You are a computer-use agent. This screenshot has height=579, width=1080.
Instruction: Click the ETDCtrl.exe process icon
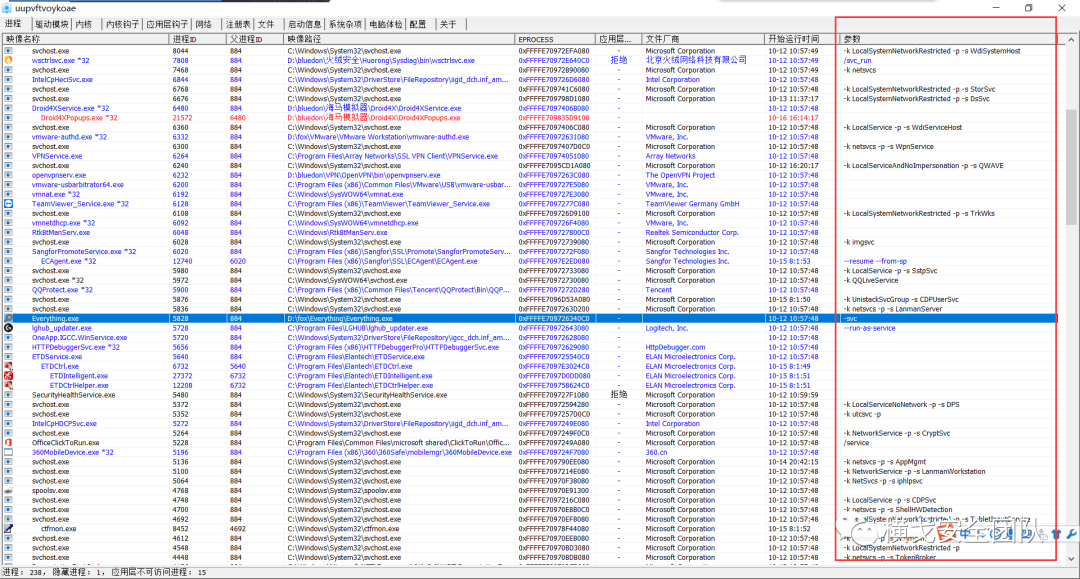(8, 366)
